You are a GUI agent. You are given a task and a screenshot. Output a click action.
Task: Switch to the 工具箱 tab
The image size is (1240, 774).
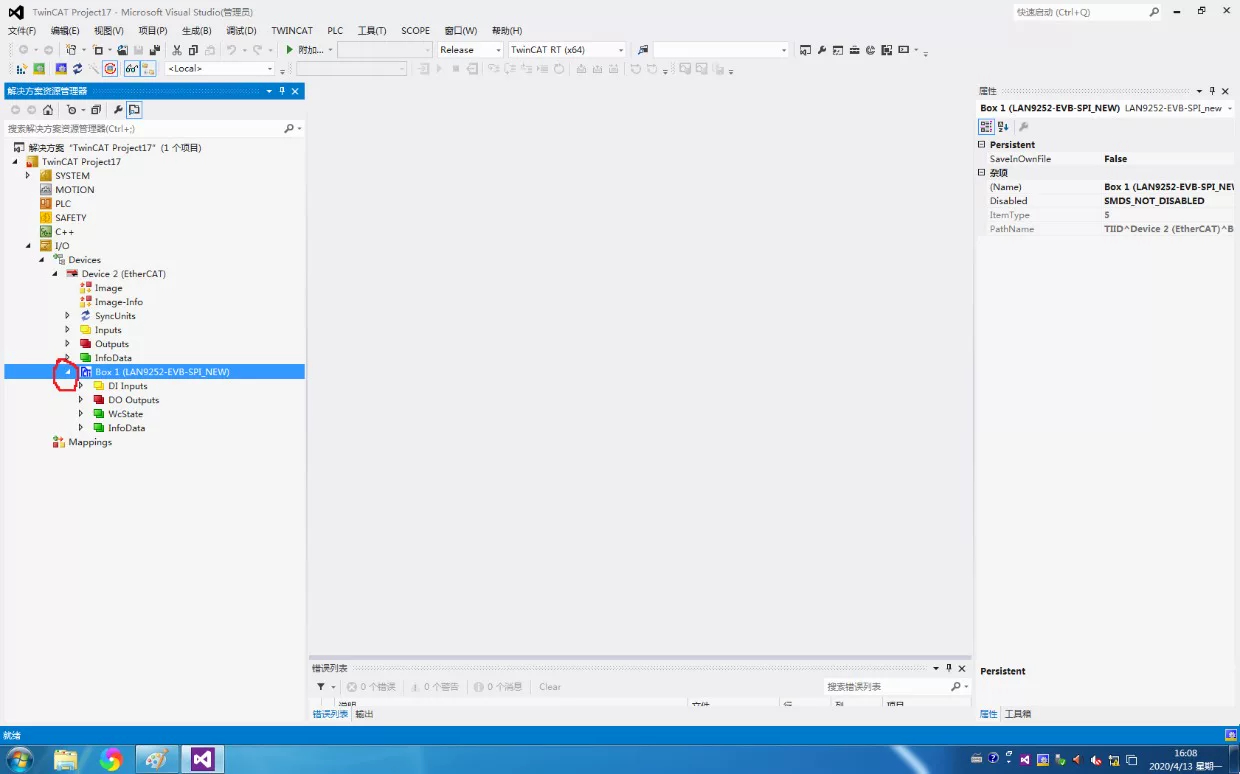tap(1018, 714)
